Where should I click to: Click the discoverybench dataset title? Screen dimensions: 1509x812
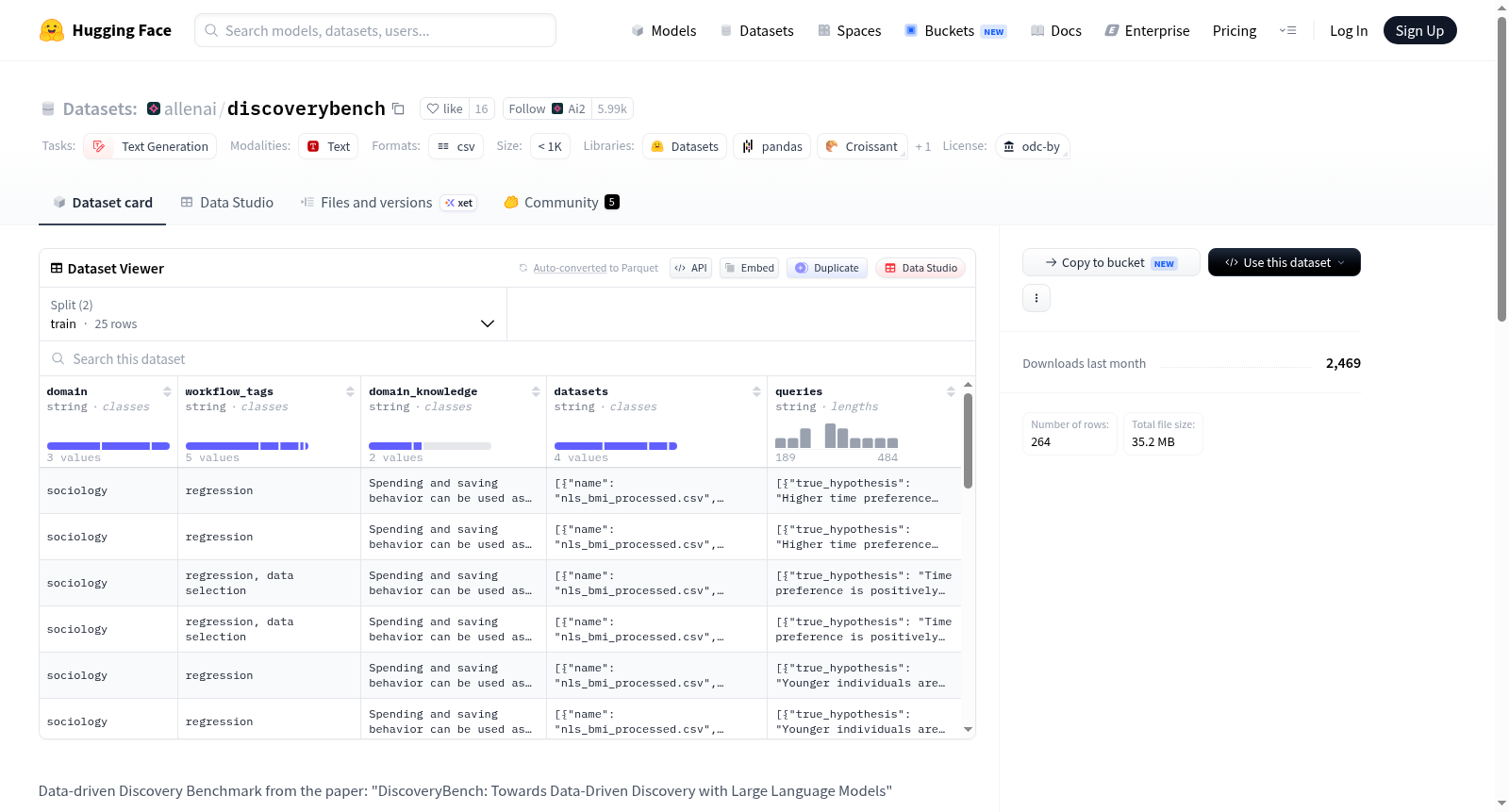coord(307,108)
